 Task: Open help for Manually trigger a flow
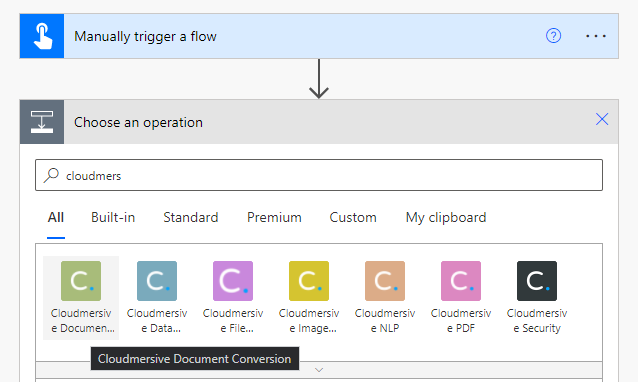pos(553,36)
